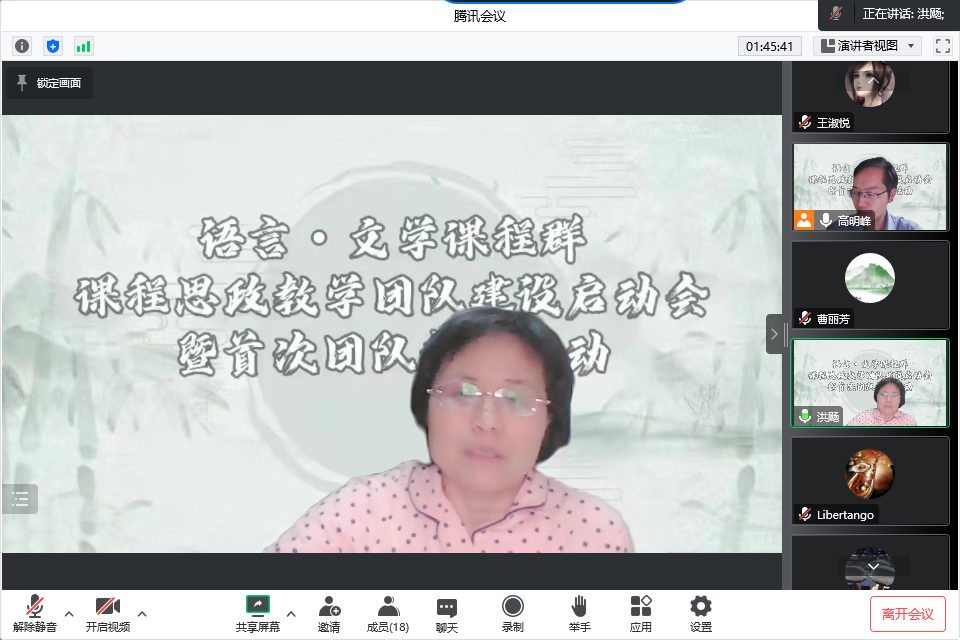Click the blue security shield icon
This screenshot has height=640, width=960.
tap(53, 46)
